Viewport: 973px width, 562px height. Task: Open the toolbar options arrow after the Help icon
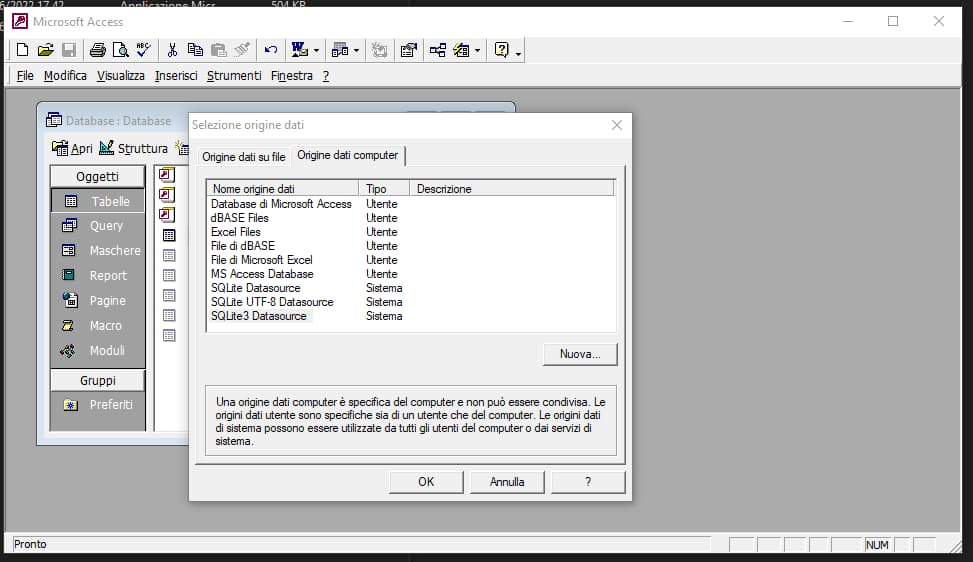tap(519, 52)
